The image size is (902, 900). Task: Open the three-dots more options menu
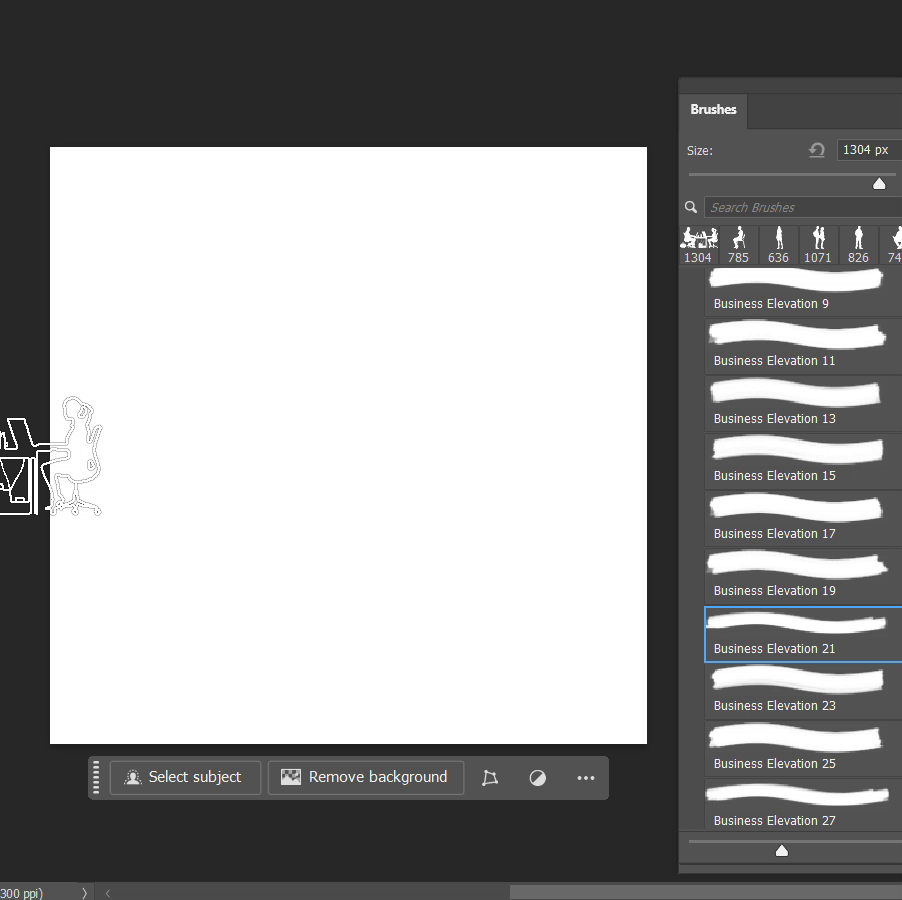tap(586, 778)
